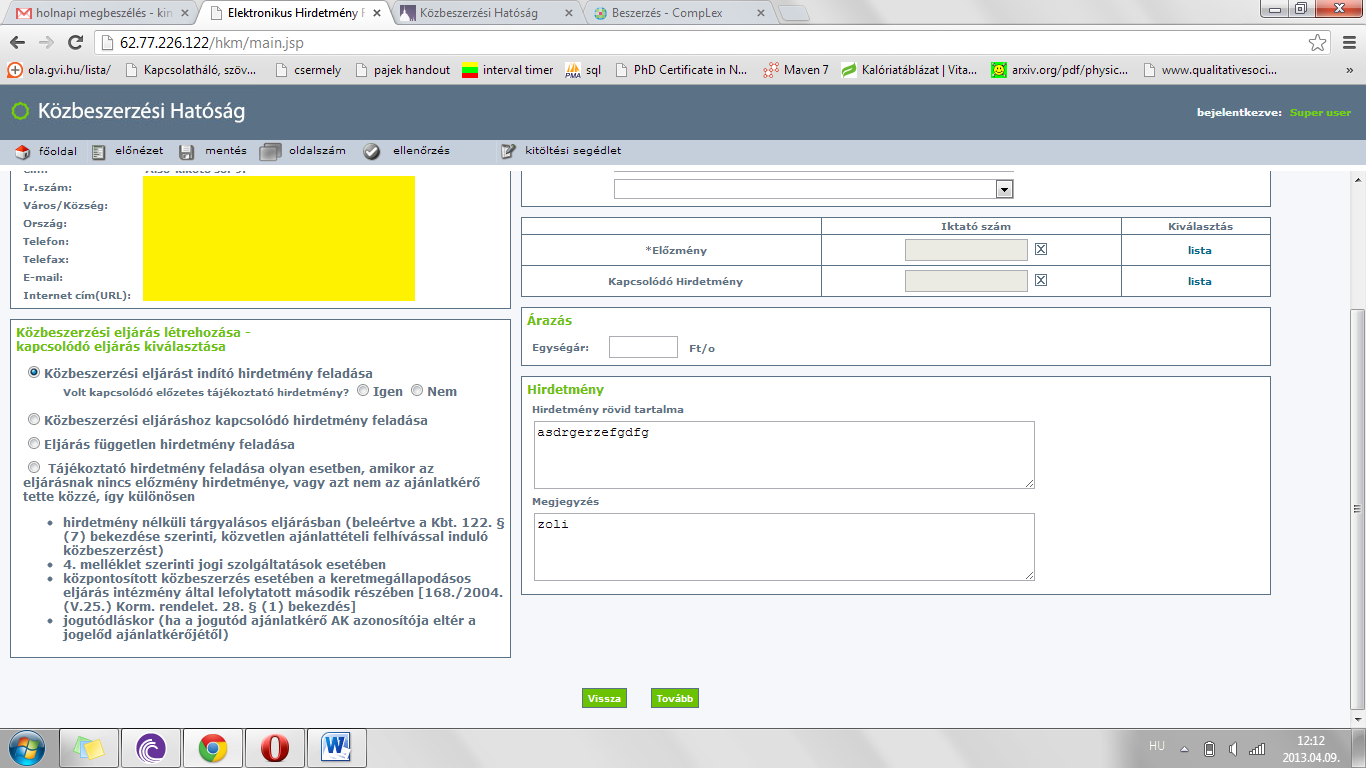Click the Előzmény Iktató szám field
Screen dimensions: 1366x768
(966, 251)
